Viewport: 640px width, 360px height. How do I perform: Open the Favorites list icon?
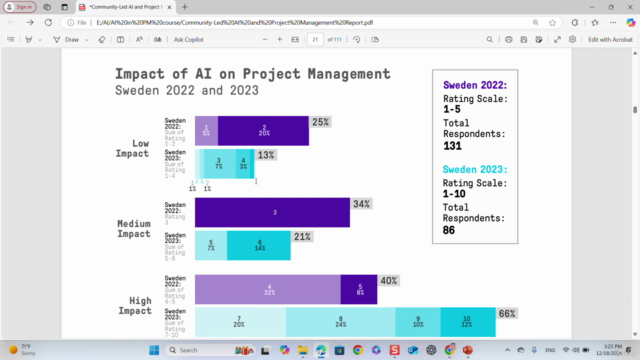coord(595,22)
